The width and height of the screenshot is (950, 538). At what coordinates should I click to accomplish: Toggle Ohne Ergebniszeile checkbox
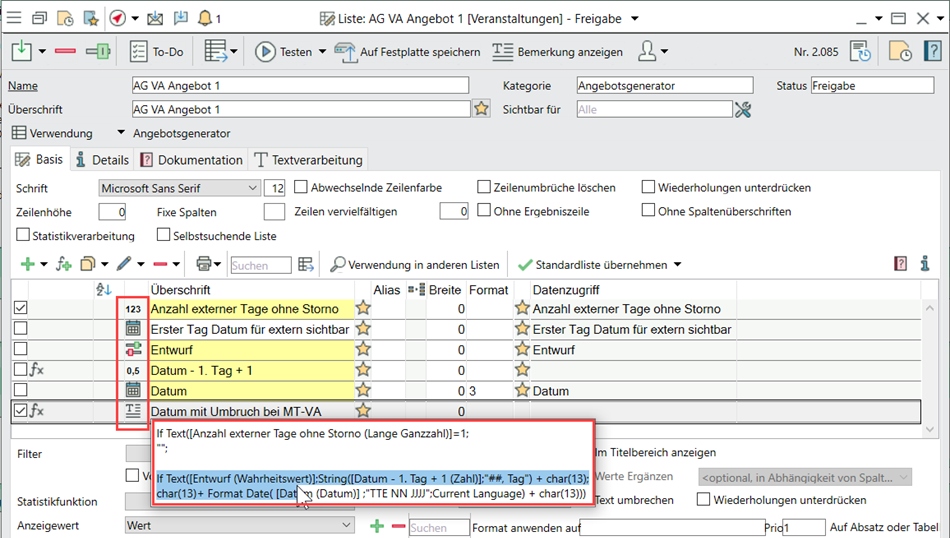(485, 211)
